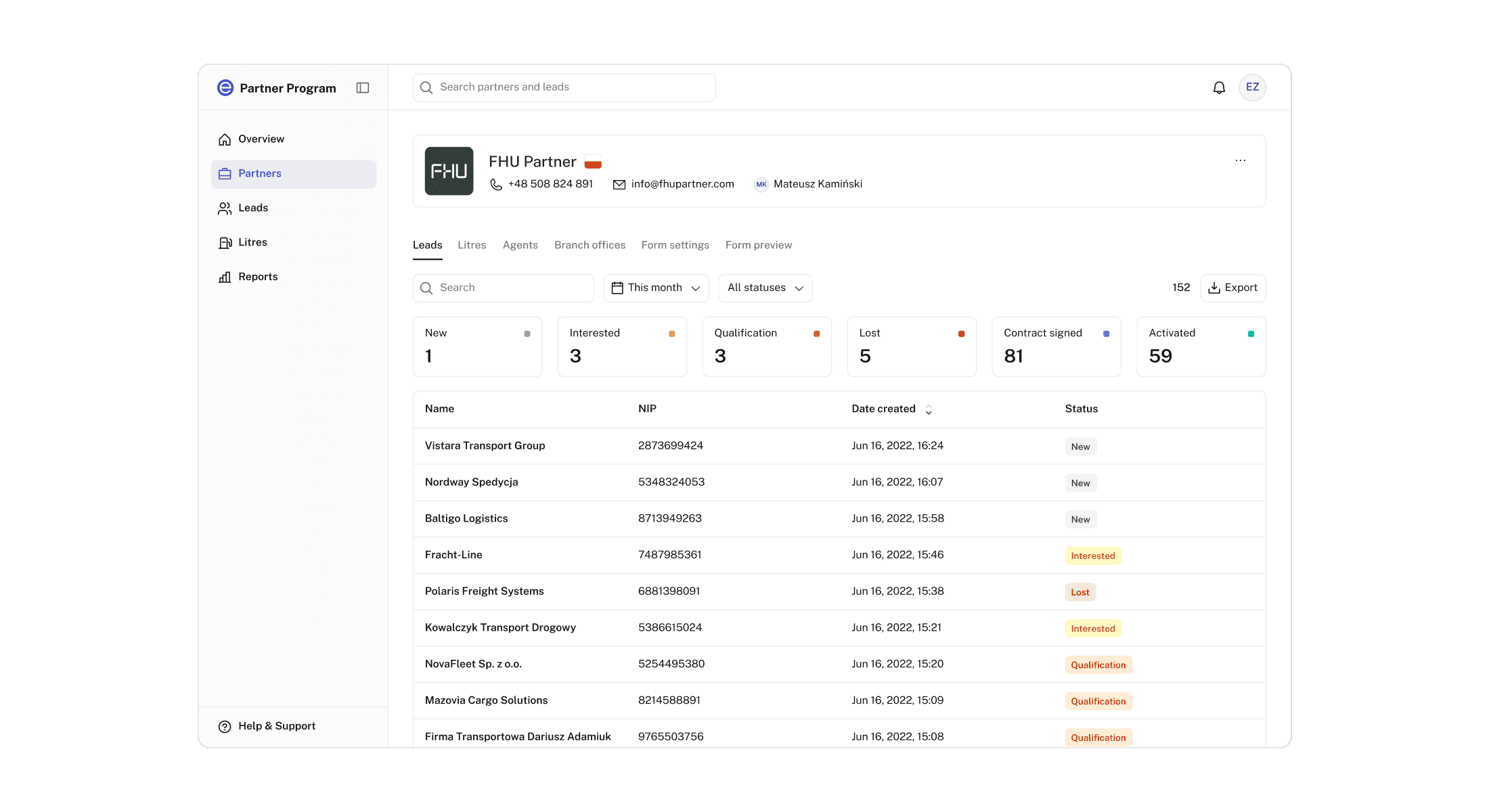1489x812 pixels.
Task: Click the FHU partner logo thumbnail
Action: 449,171
